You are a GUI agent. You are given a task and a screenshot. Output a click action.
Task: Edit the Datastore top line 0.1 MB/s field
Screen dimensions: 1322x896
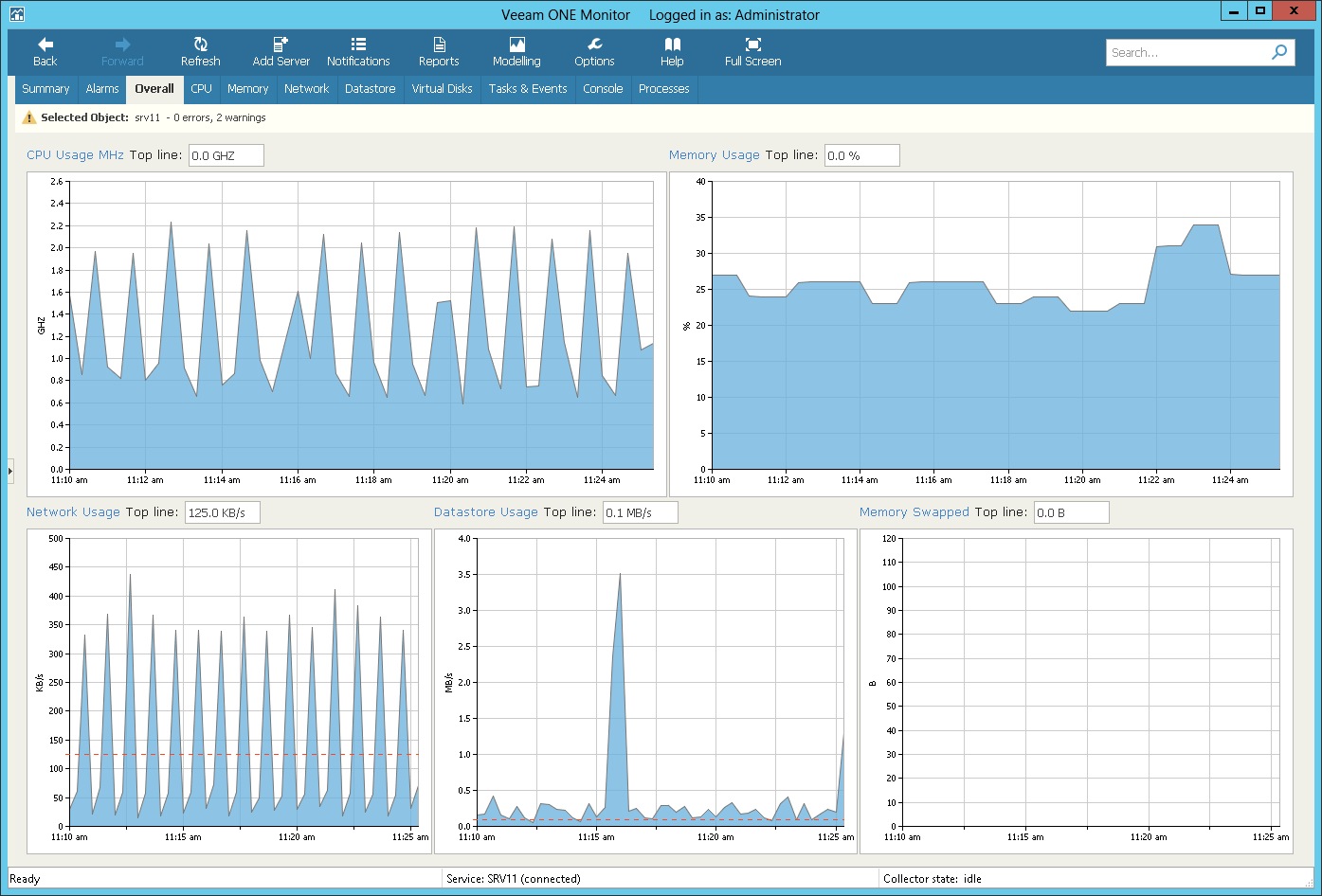pyautogui.click(x=641, y=512)
